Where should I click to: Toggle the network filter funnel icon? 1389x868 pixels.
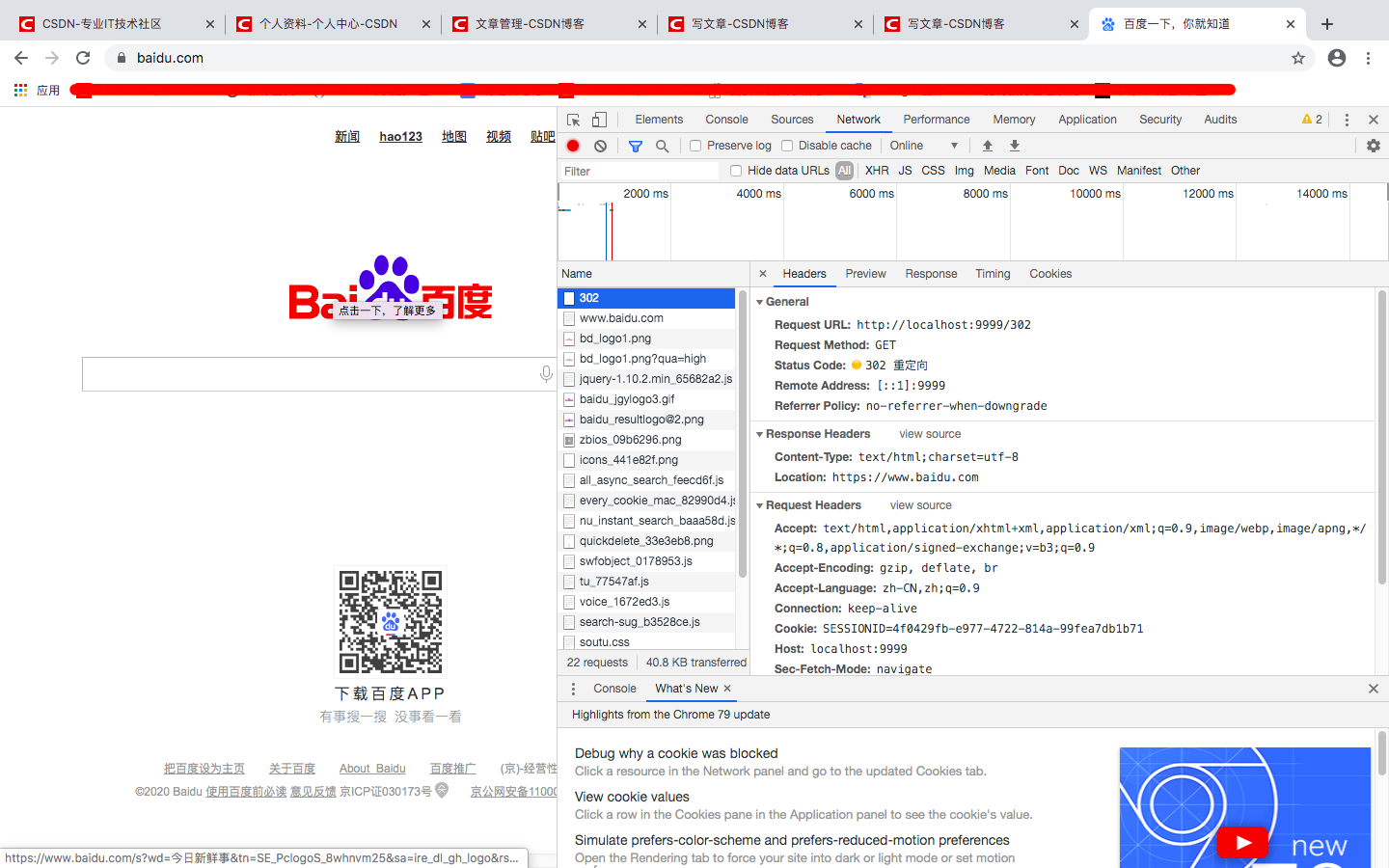[x=636, y=146]
